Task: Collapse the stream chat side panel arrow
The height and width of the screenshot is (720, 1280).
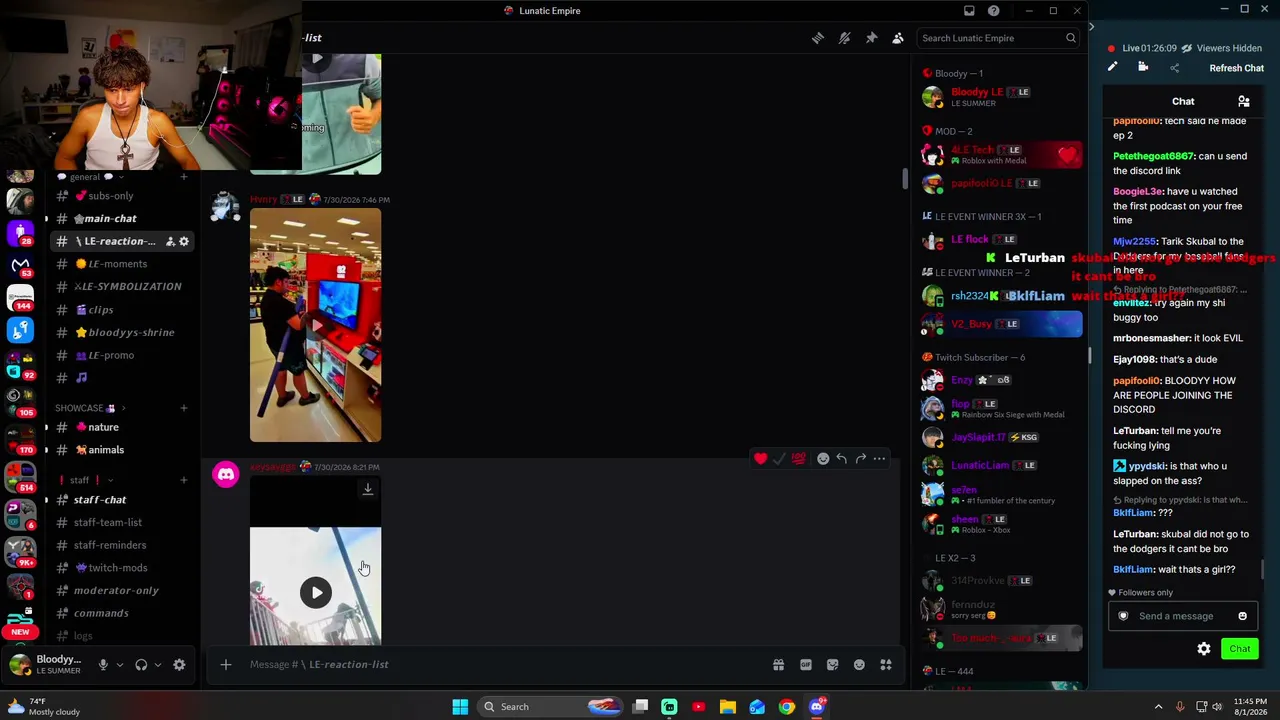Action: 1091,27
